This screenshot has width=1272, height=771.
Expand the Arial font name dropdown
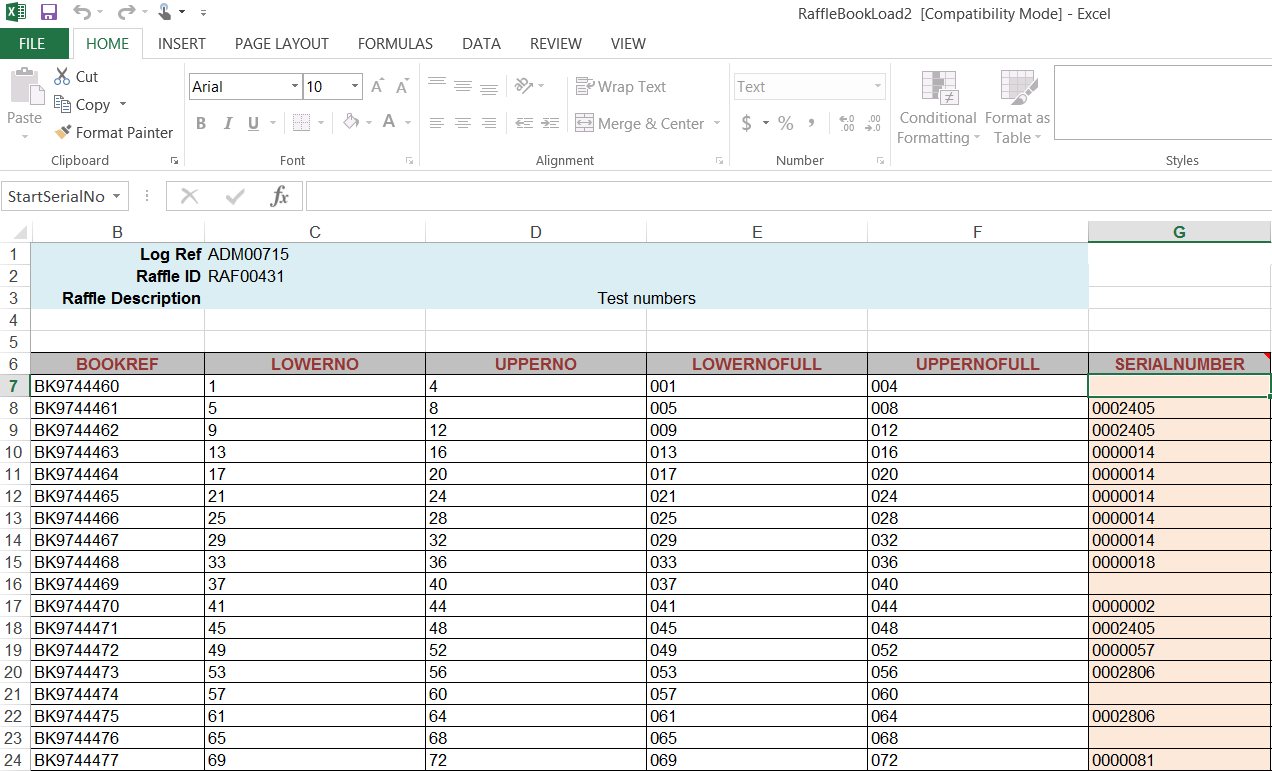click(x=295, y=87)
